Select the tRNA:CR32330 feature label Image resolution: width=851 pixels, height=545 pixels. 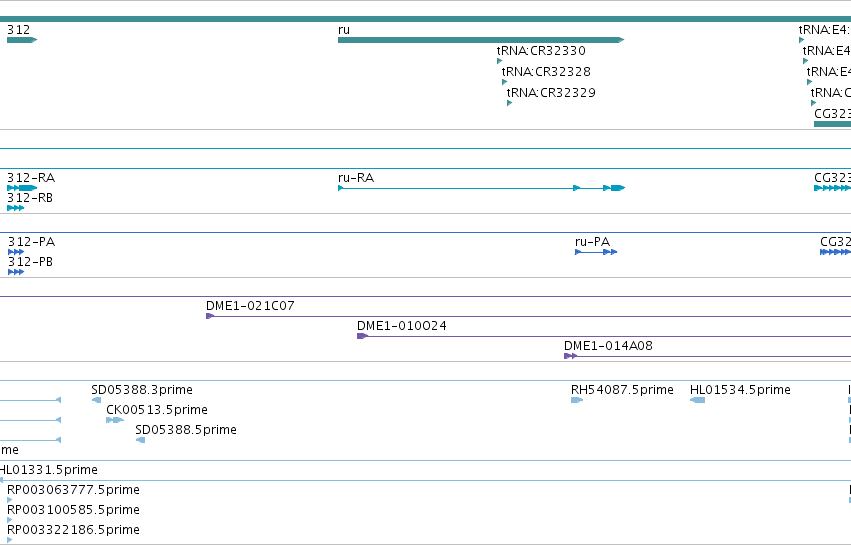(541, 50)
